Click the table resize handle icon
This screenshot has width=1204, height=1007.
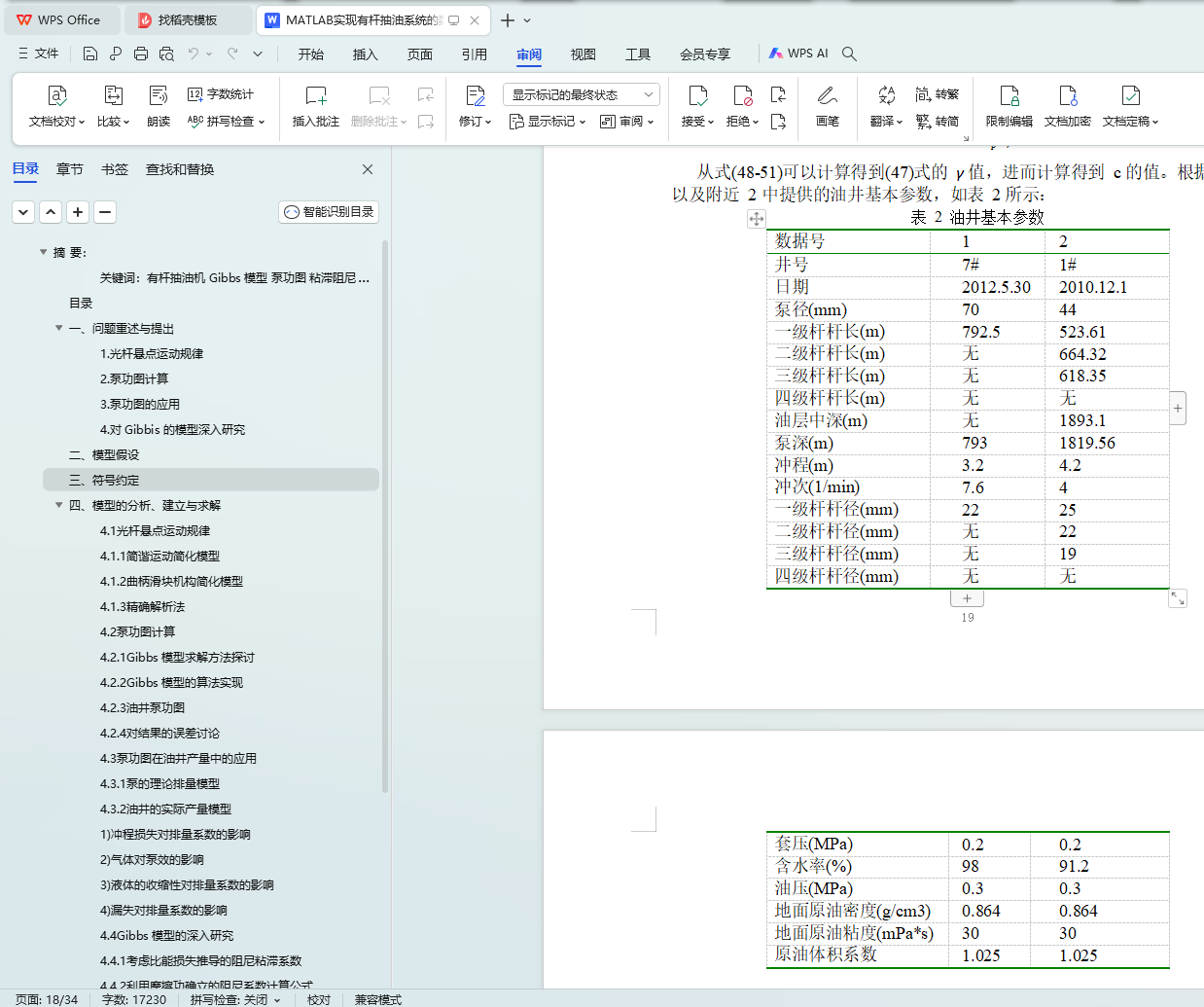click(1178, 598)
